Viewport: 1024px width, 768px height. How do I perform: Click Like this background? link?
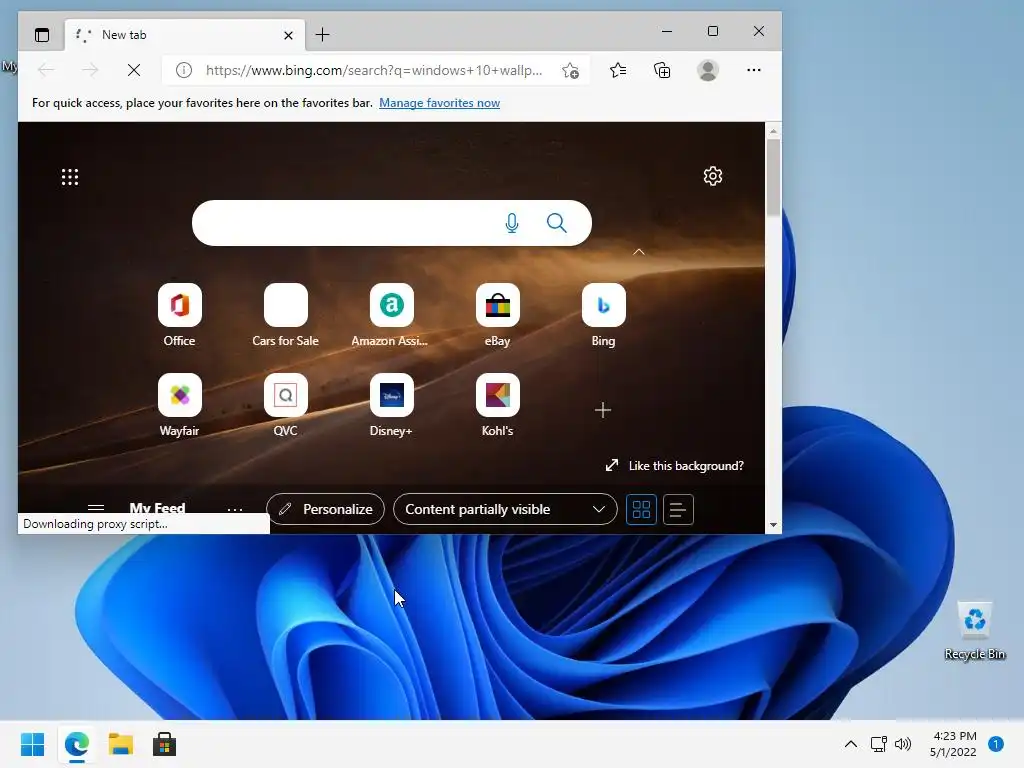click(675, 466)
